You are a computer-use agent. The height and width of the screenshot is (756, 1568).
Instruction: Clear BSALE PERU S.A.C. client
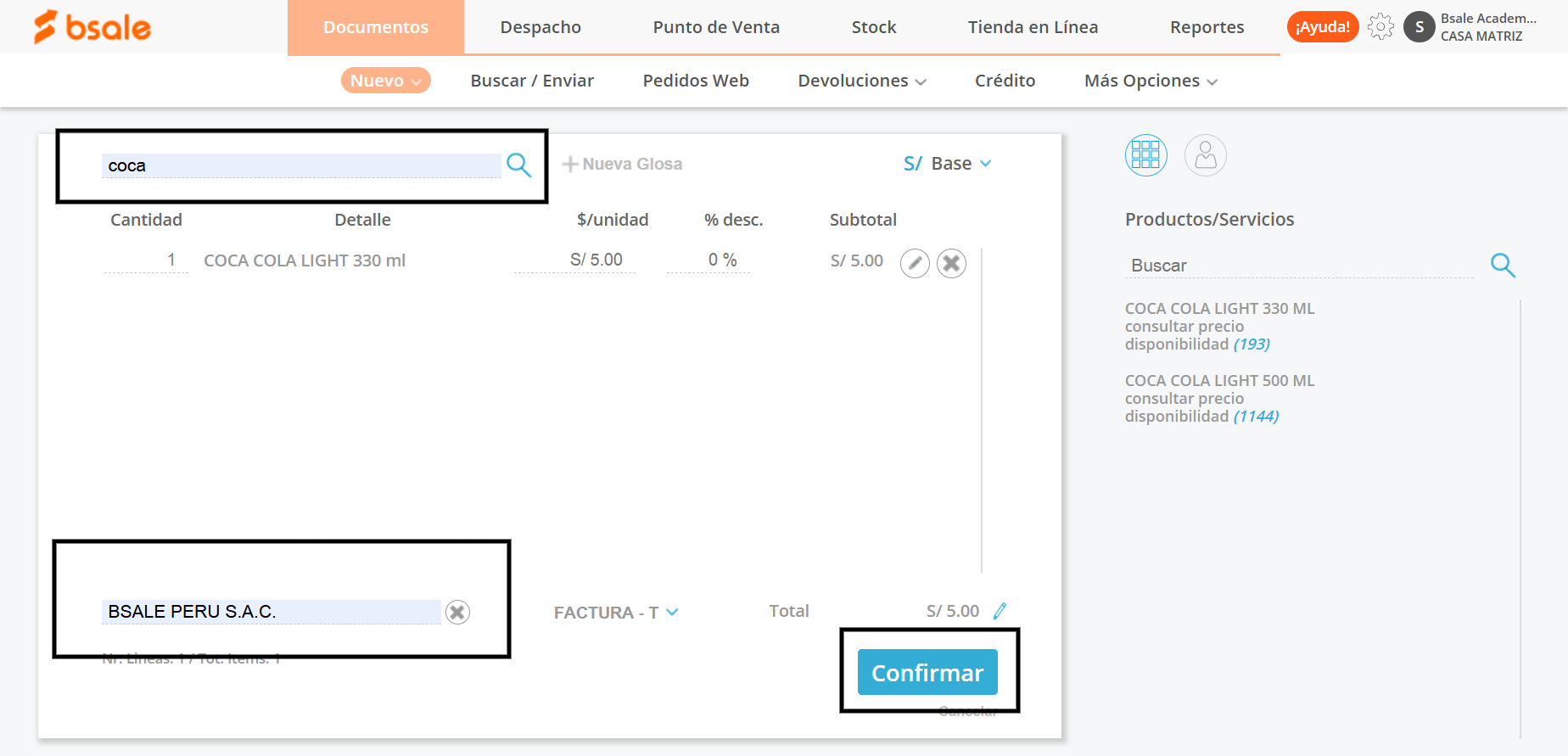click(x=457, y=612)
